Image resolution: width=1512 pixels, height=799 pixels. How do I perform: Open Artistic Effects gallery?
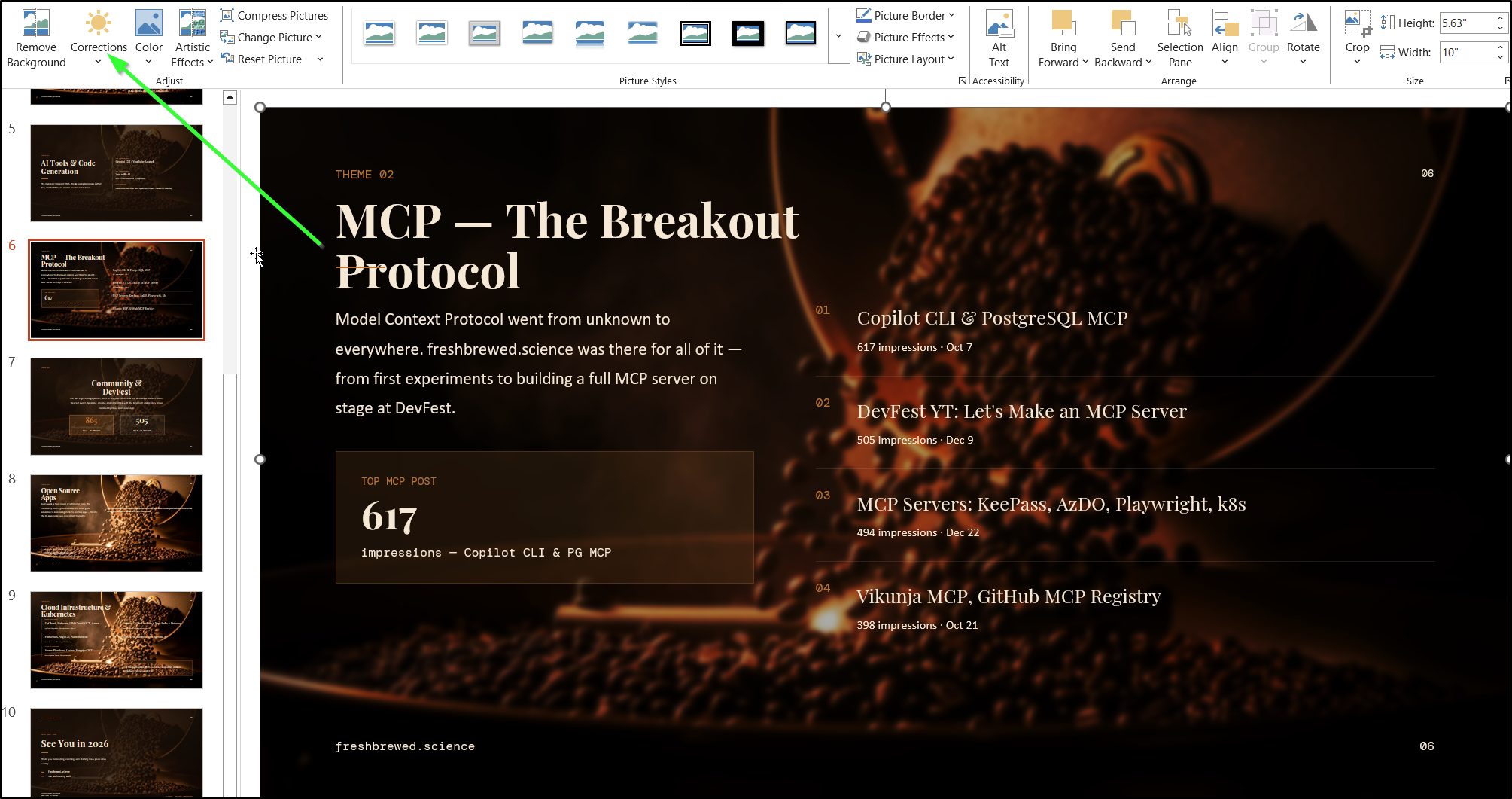[192, 38]
